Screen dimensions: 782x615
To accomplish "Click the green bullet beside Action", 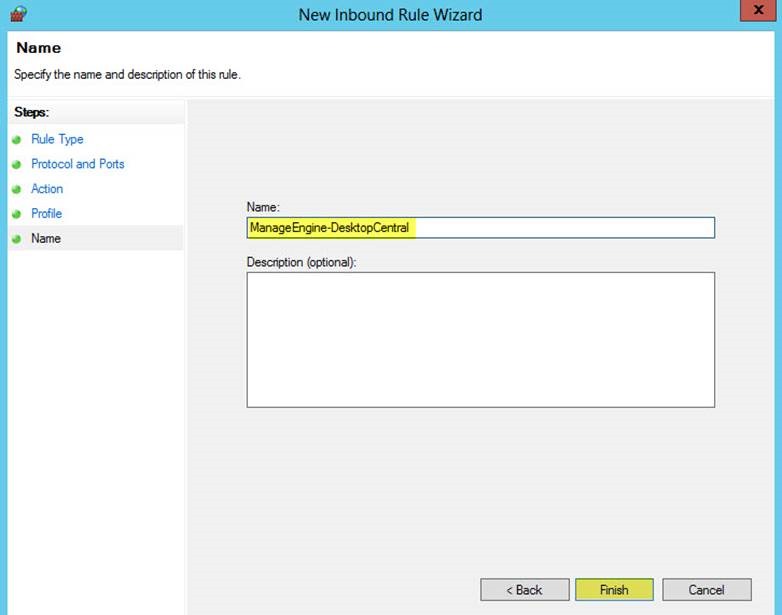I will (16, 190).
